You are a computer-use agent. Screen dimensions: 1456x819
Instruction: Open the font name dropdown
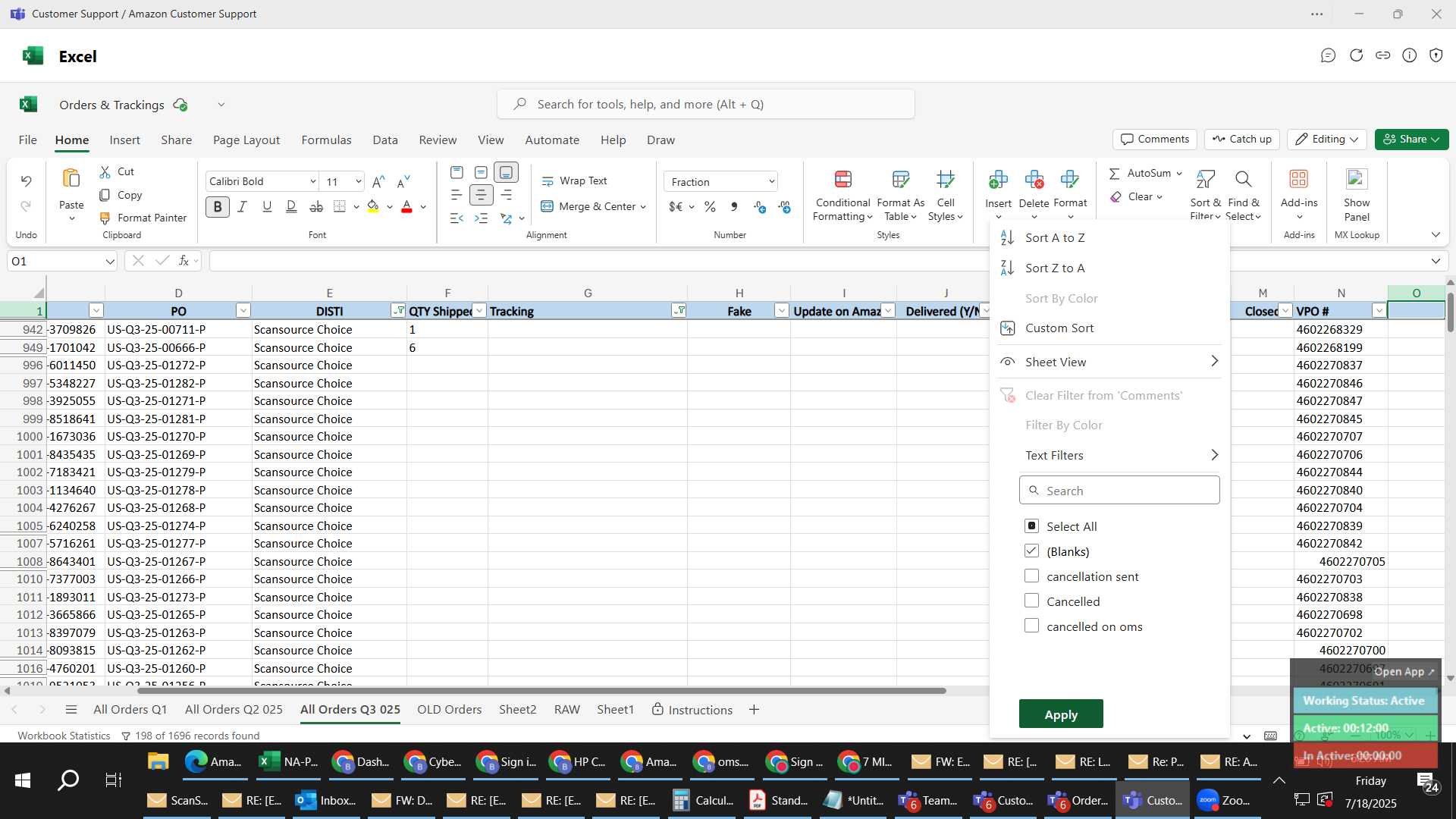pos(312,181)
